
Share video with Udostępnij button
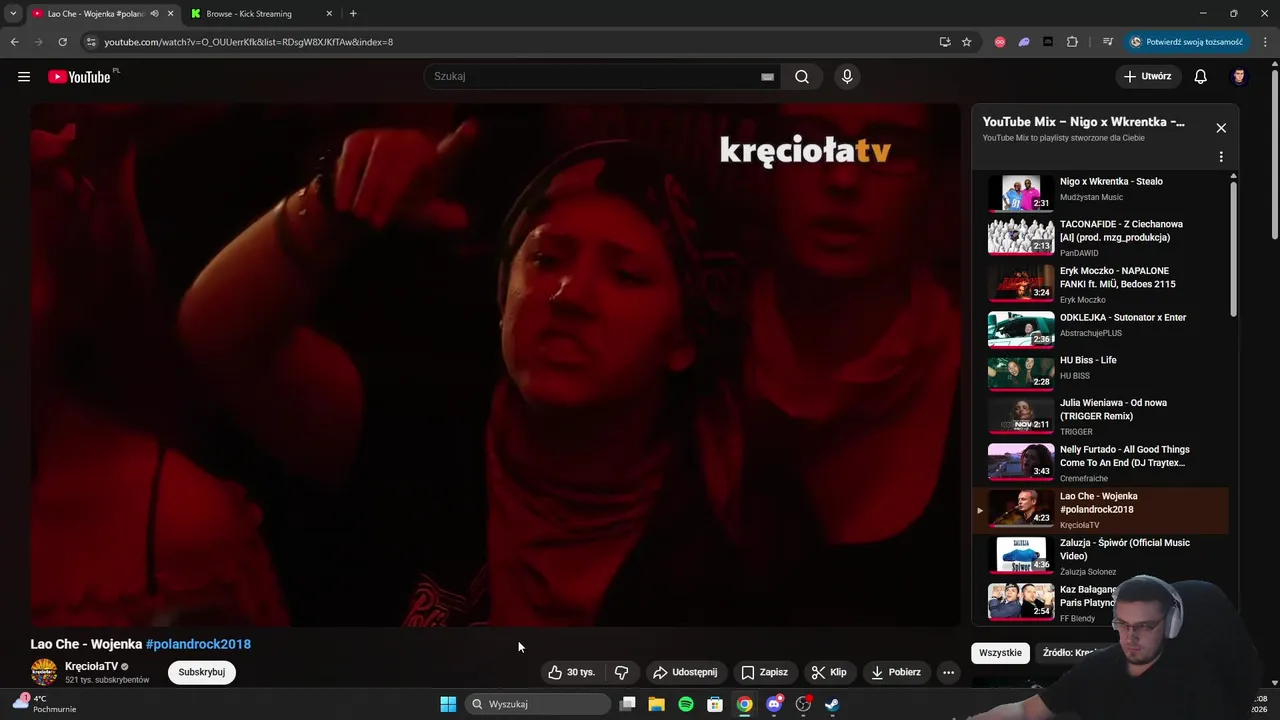pyautogui.click(x=685, y=672)
